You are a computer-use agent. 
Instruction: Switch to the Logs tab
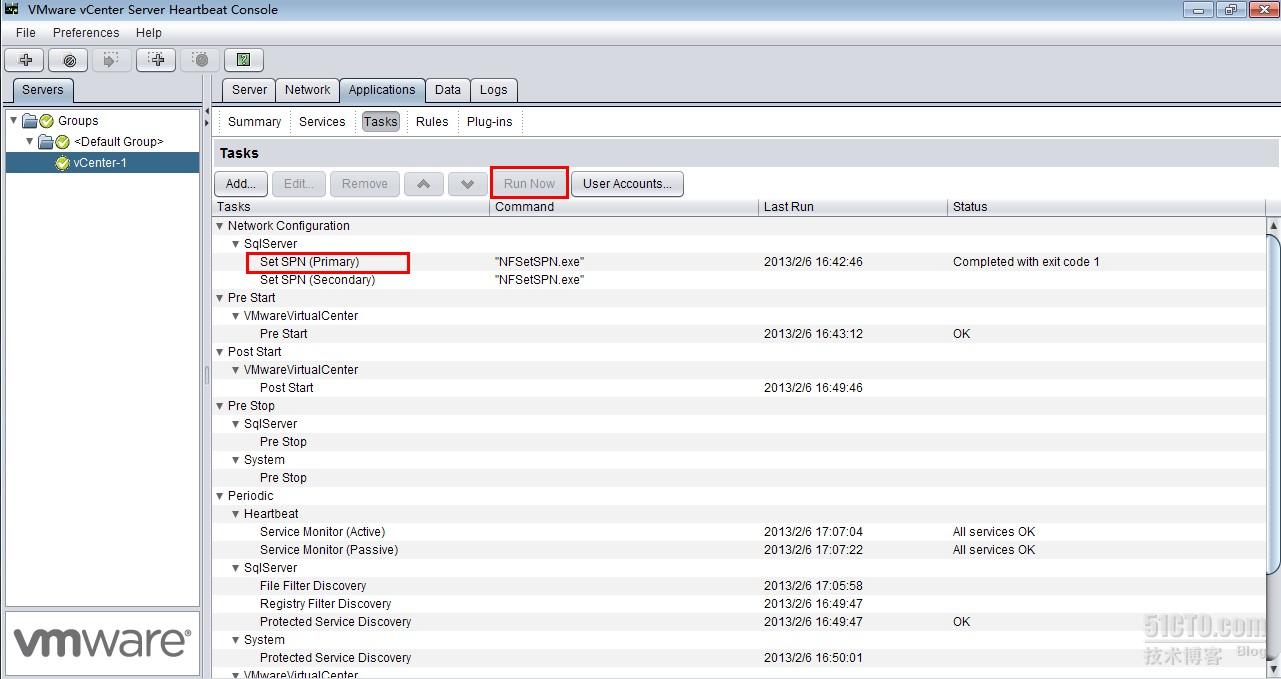[493, 90]
